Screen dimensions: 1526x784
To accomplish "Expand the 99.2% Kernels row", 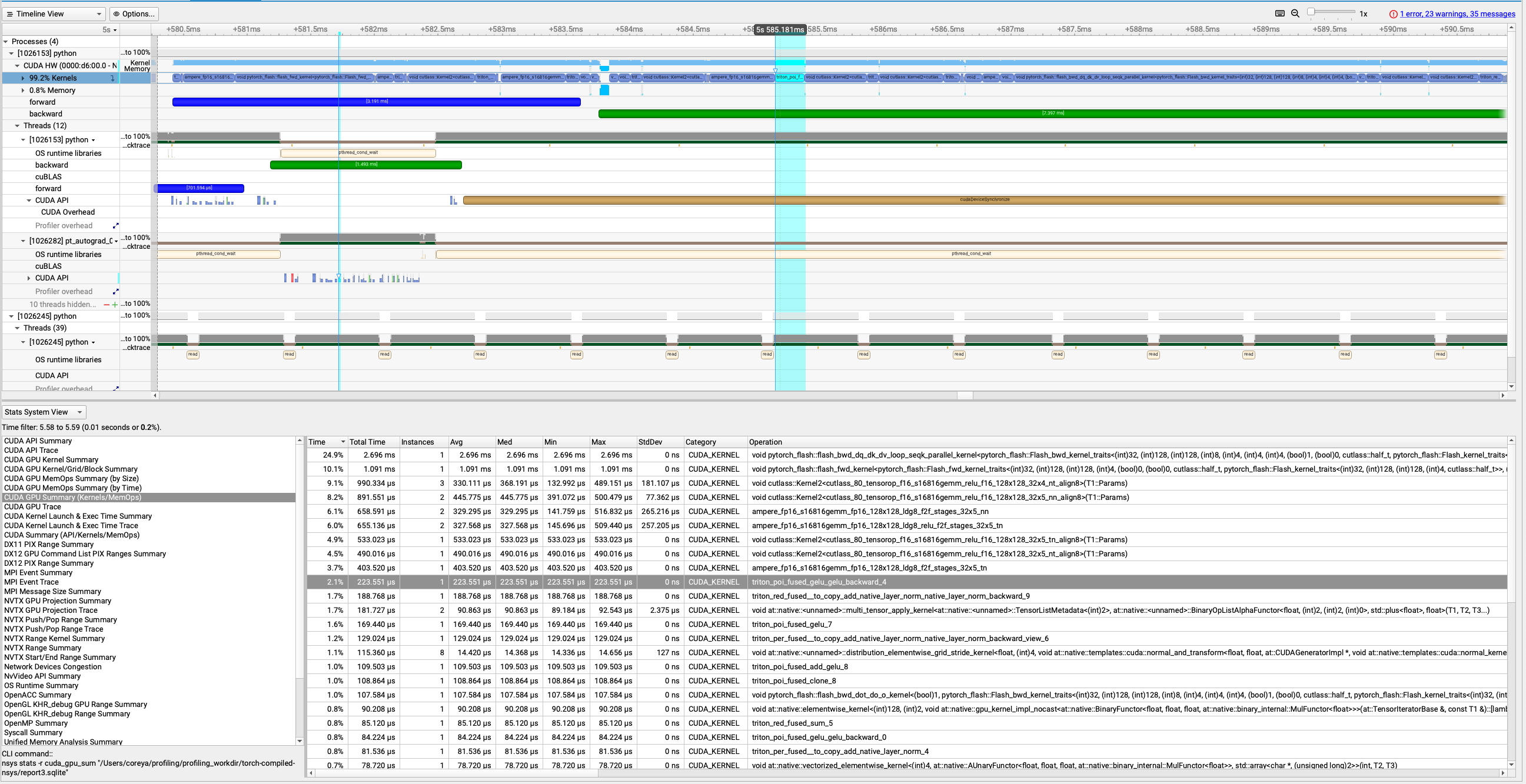I will tap(23, 78).
